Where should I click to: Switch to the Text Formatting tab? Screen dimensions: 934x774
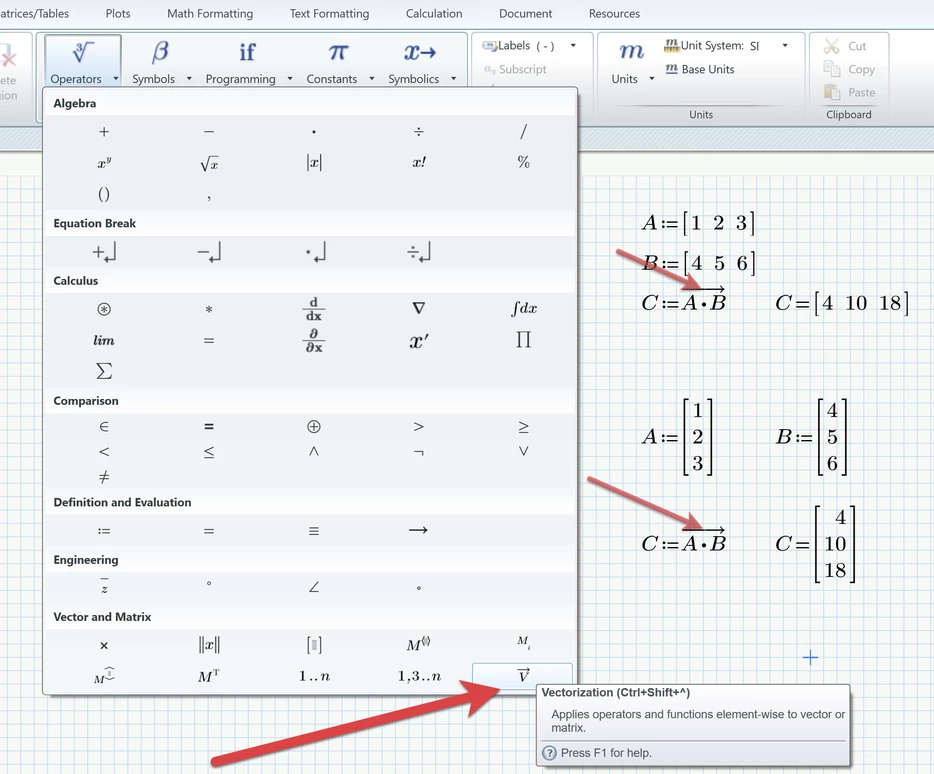pos(329,13)
